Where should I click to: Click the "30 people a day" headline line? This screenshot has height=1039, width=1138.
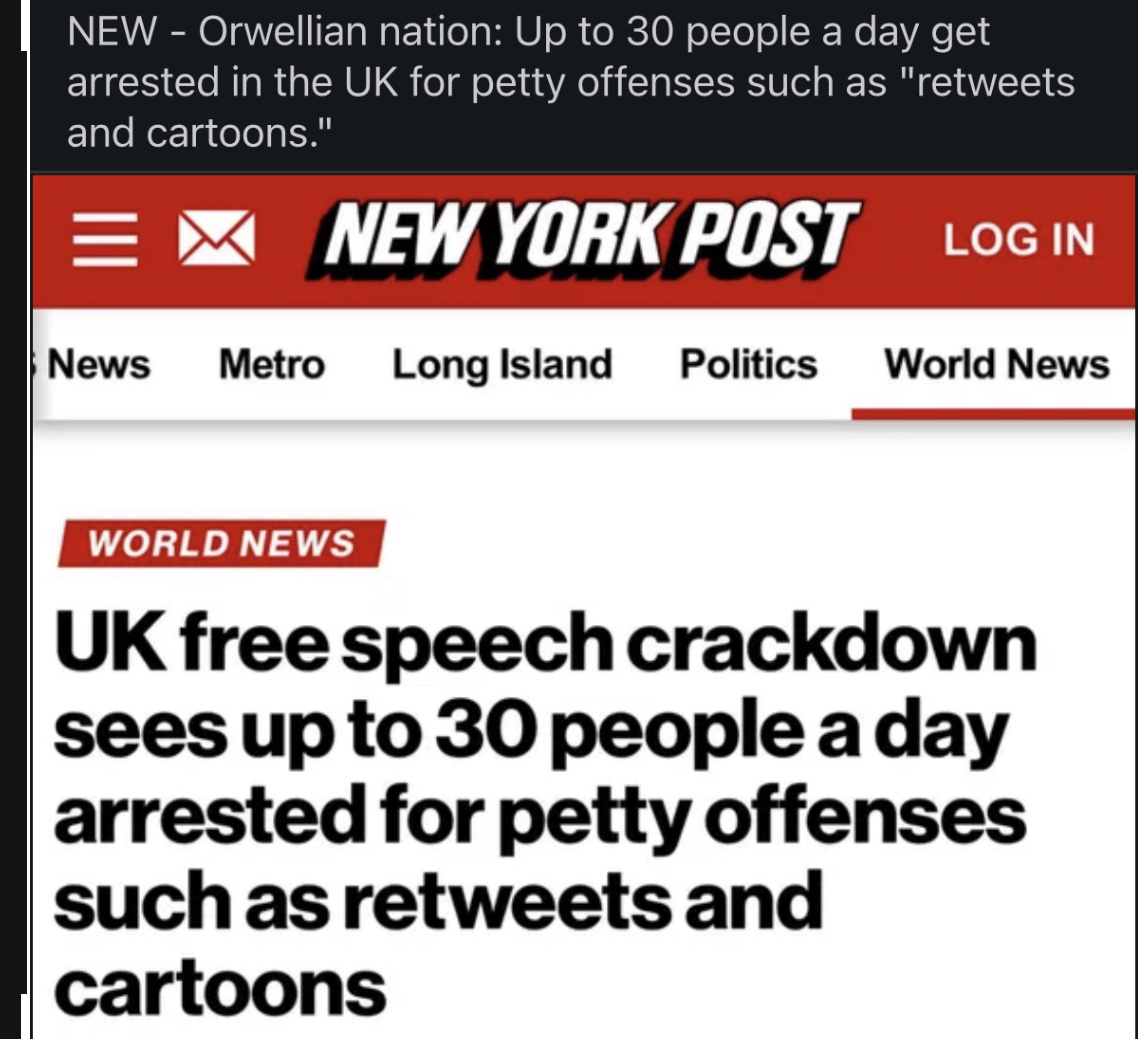[x=530, y=731]
